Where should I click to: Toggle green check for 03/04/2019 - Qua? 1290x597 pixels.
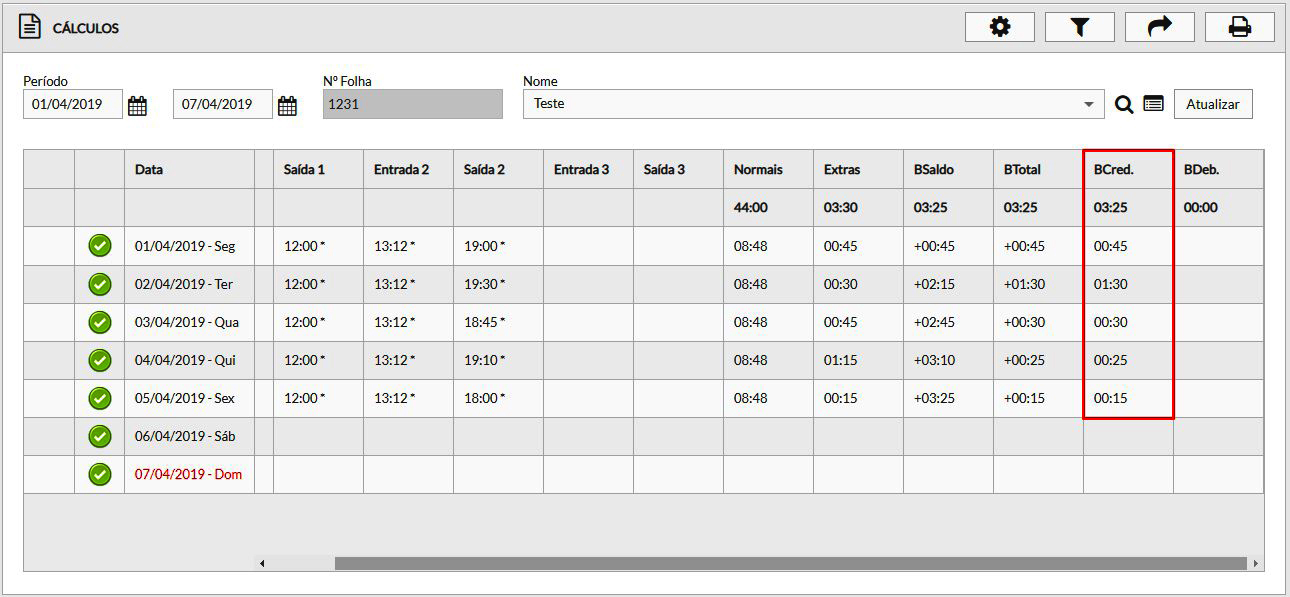pos(99,322)
